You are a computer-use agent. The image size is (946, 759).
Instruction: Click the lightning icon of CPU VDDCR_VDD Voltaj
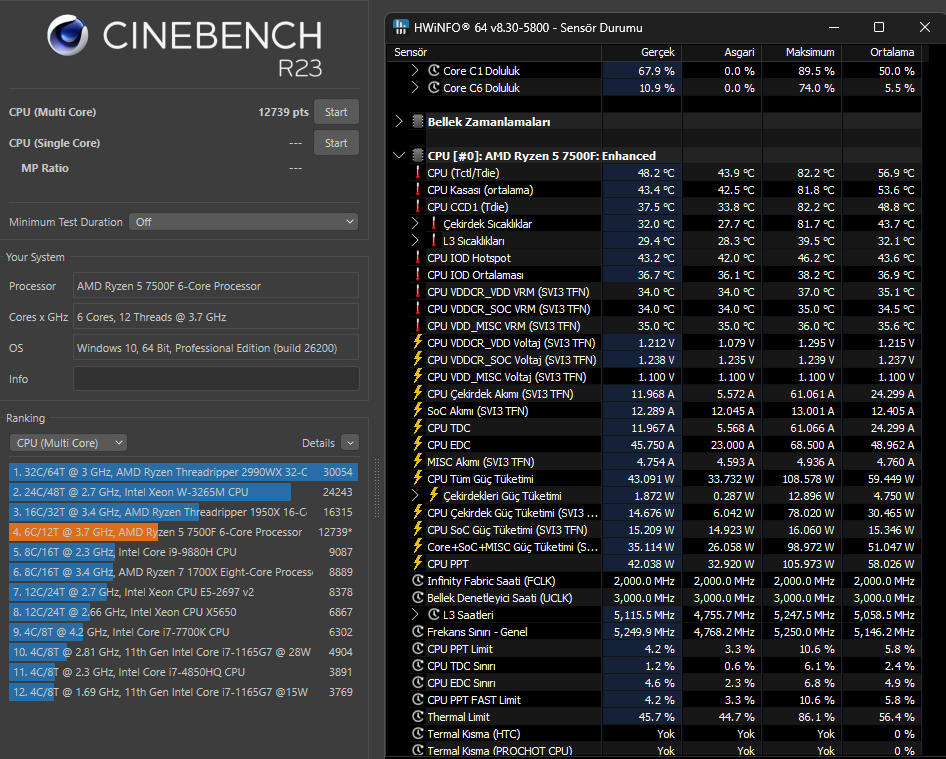click(417, 342)
